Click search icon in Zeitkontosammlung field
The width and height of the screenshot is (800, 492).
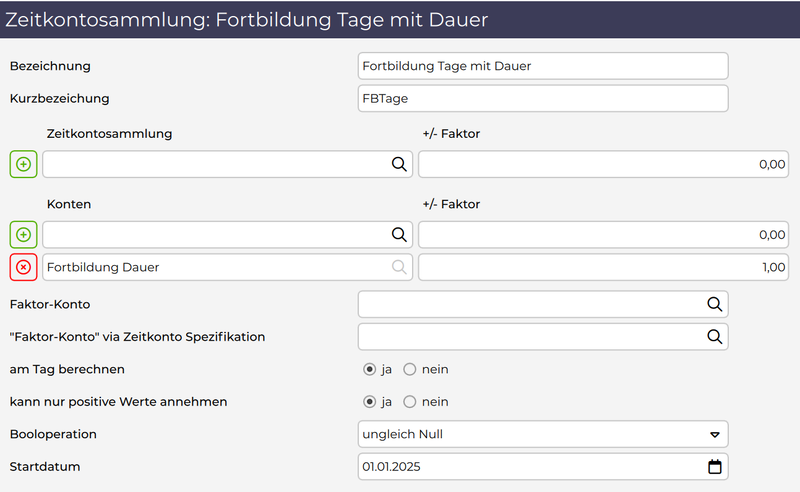398,165
